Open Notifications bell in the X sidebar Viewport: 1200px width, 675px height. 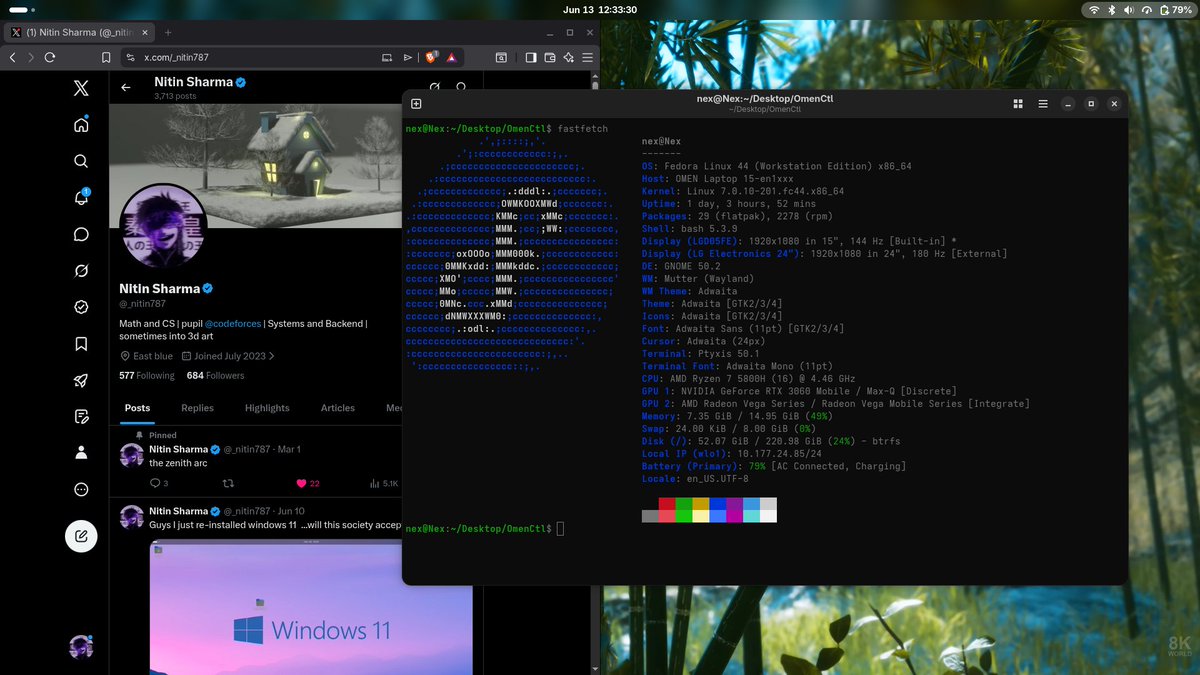(81, 198)
